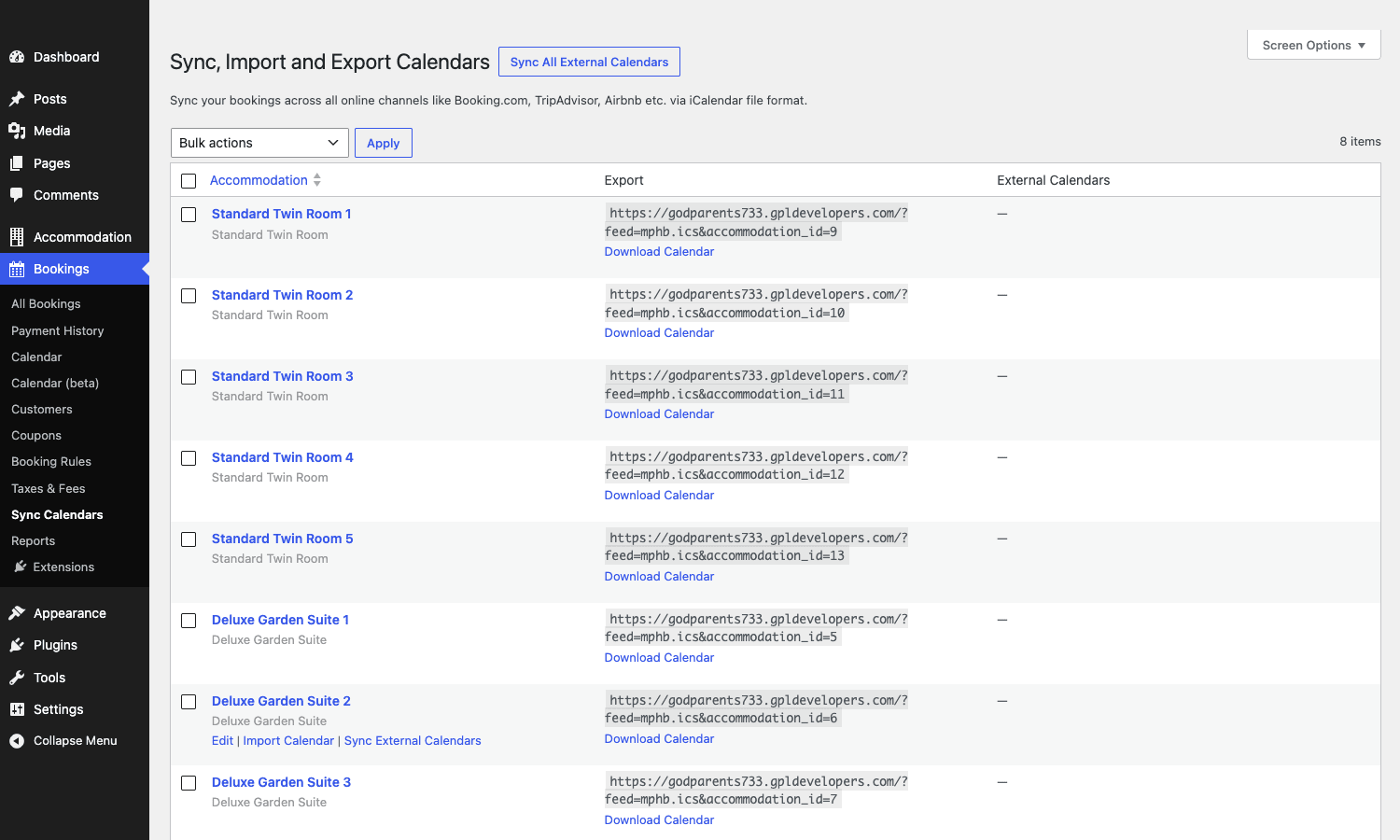Select Sync Calendars submenu item
Viewport: 1400px width, 840px height.
57,514
